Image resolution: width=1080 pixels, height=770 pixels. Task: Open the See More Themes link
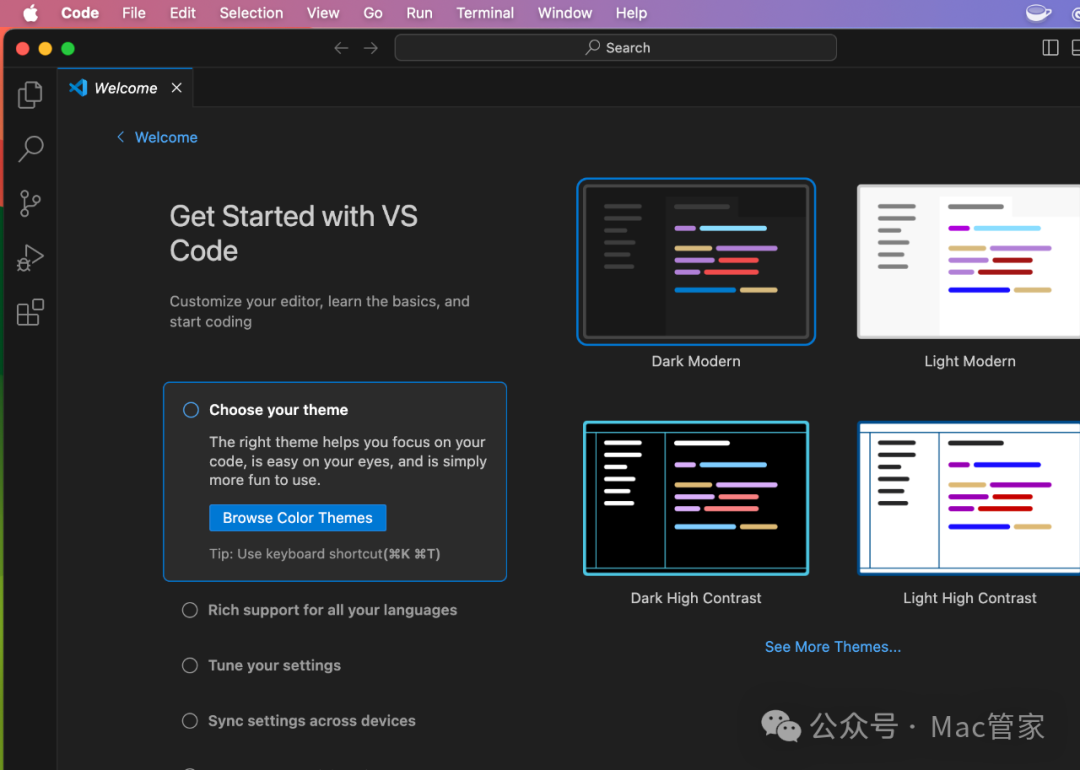point(833,647)
